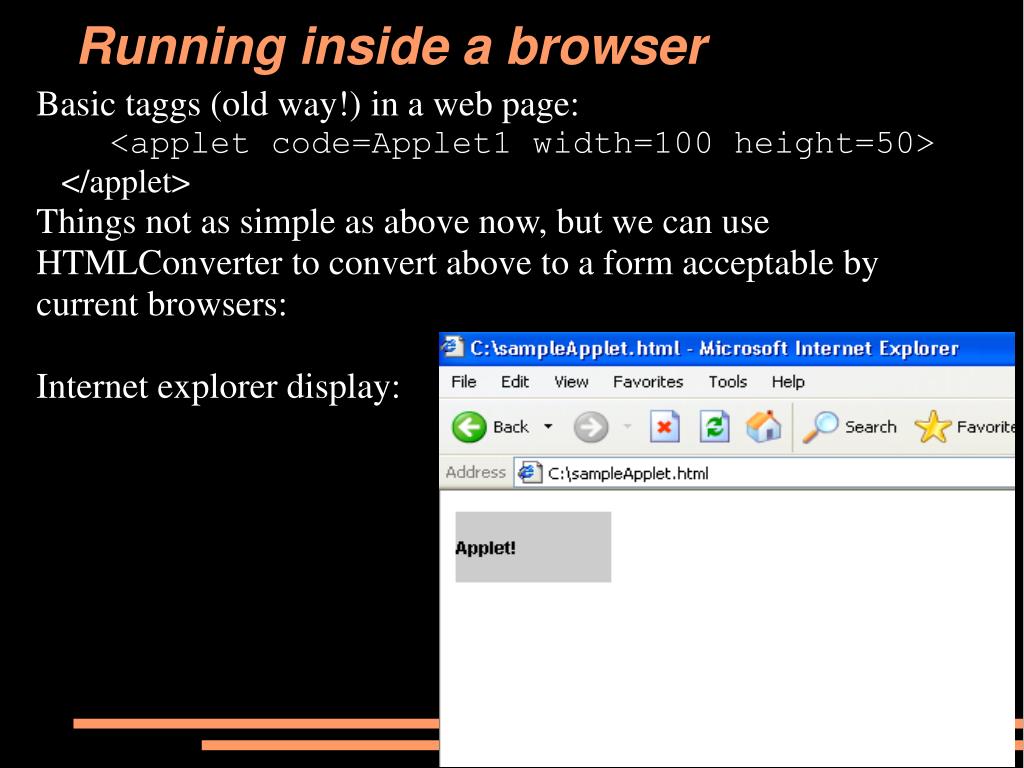The height and width of the screenshot is (768, 1024).
Task: Open the Favorites menu
Action: pyautogui.click(x=648, y=381)
